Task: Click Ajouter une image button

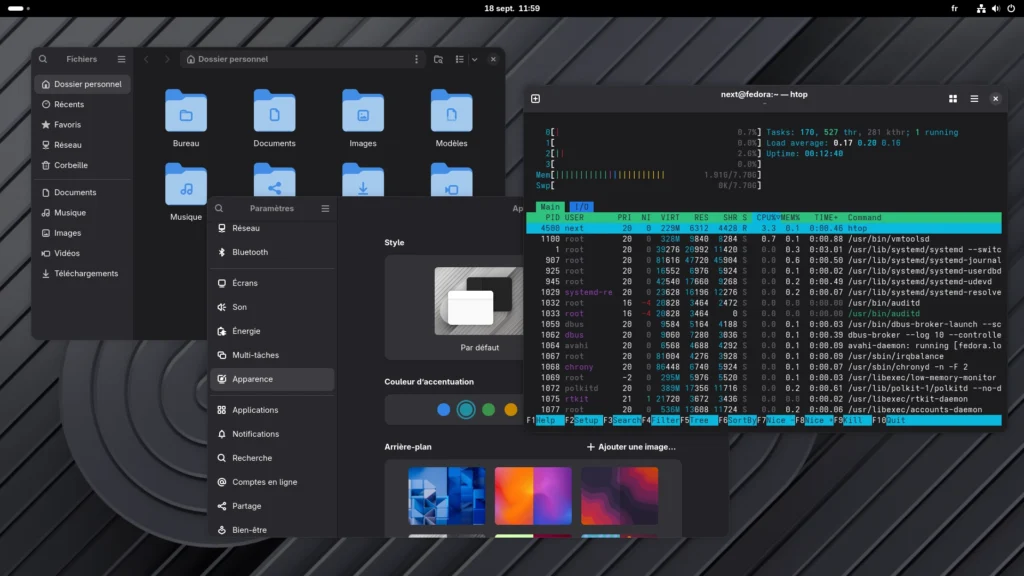Action: tap(631, 447)
